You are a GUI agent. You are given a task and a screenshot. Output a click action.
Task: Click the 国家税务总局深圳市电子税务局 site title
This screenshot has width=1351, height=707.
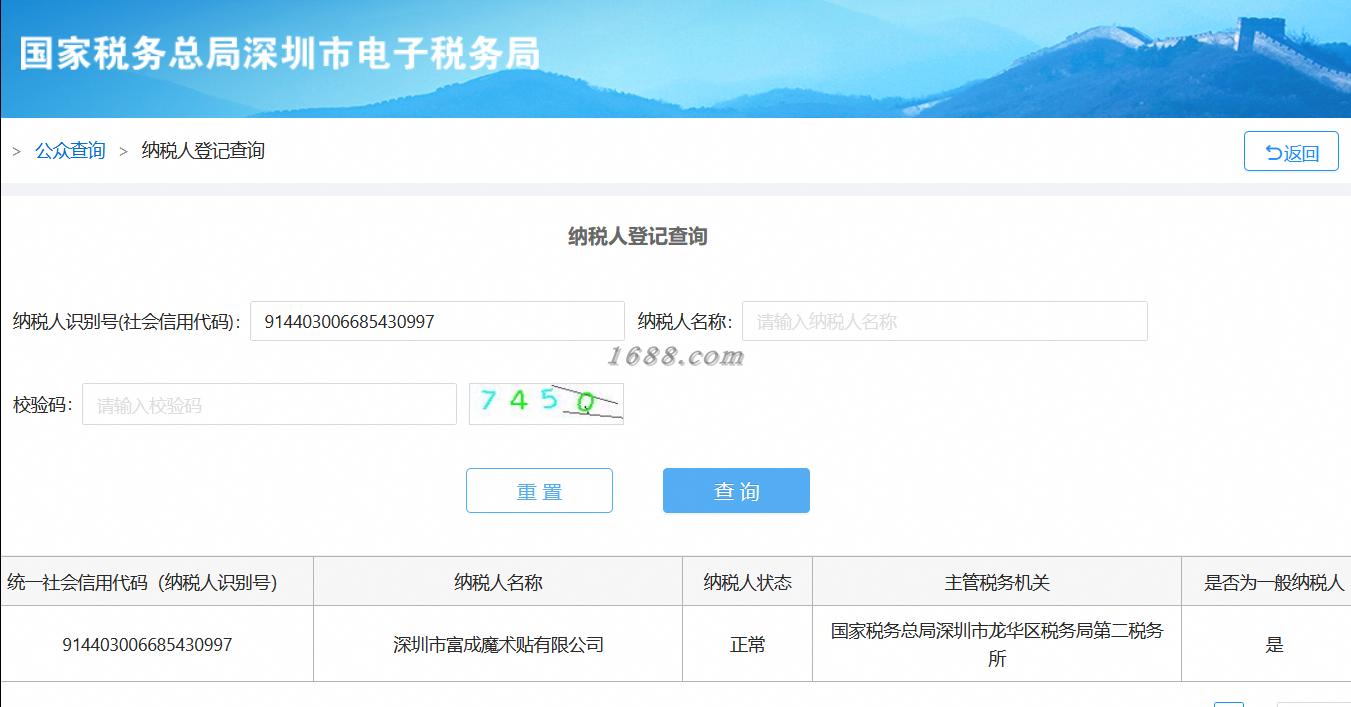tap(280, 54)
